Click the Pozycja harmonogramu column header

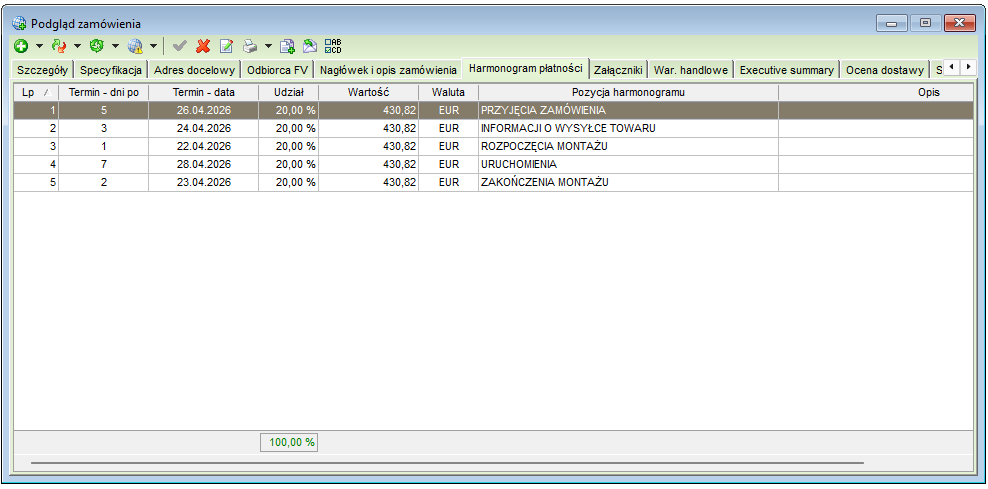coord(628,93)
